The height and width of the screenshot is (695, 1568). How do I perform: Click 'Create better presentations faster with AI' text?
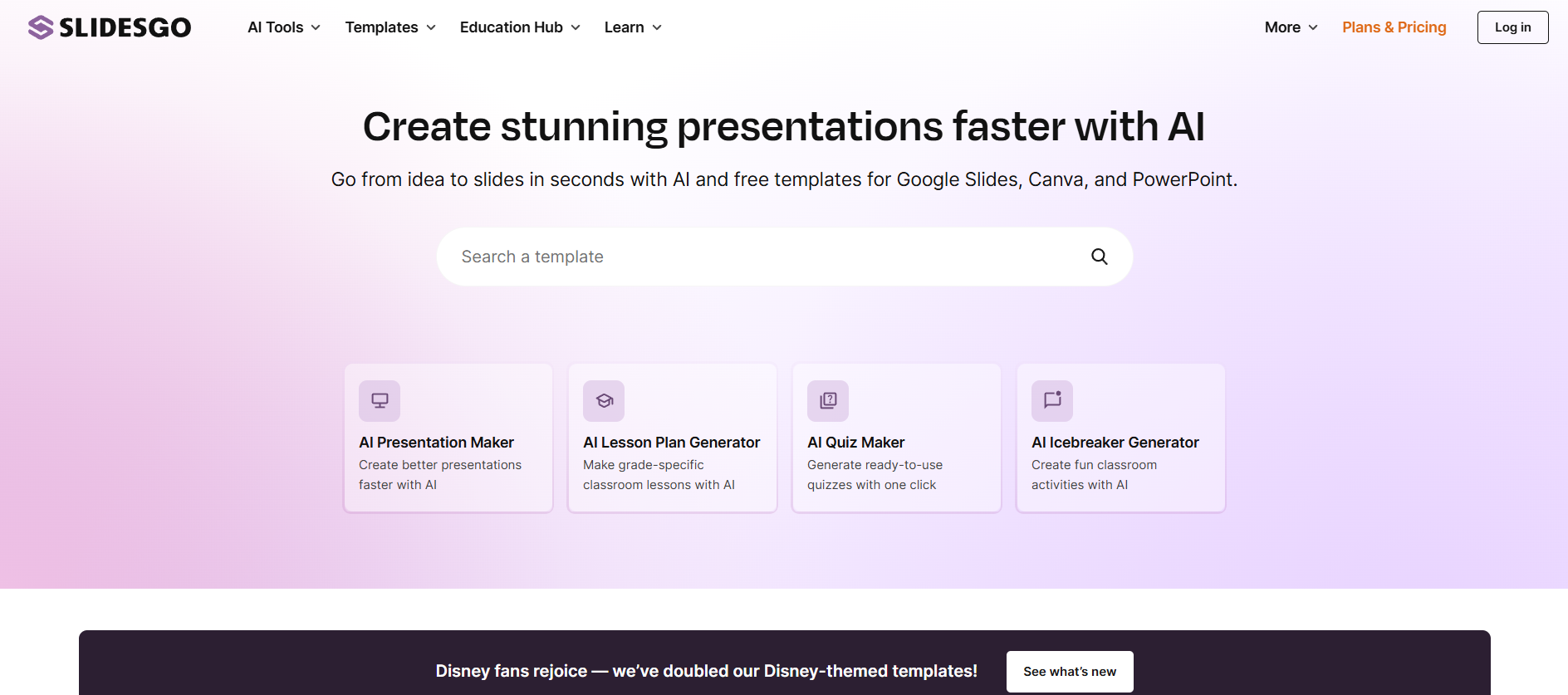click(440, 475)
